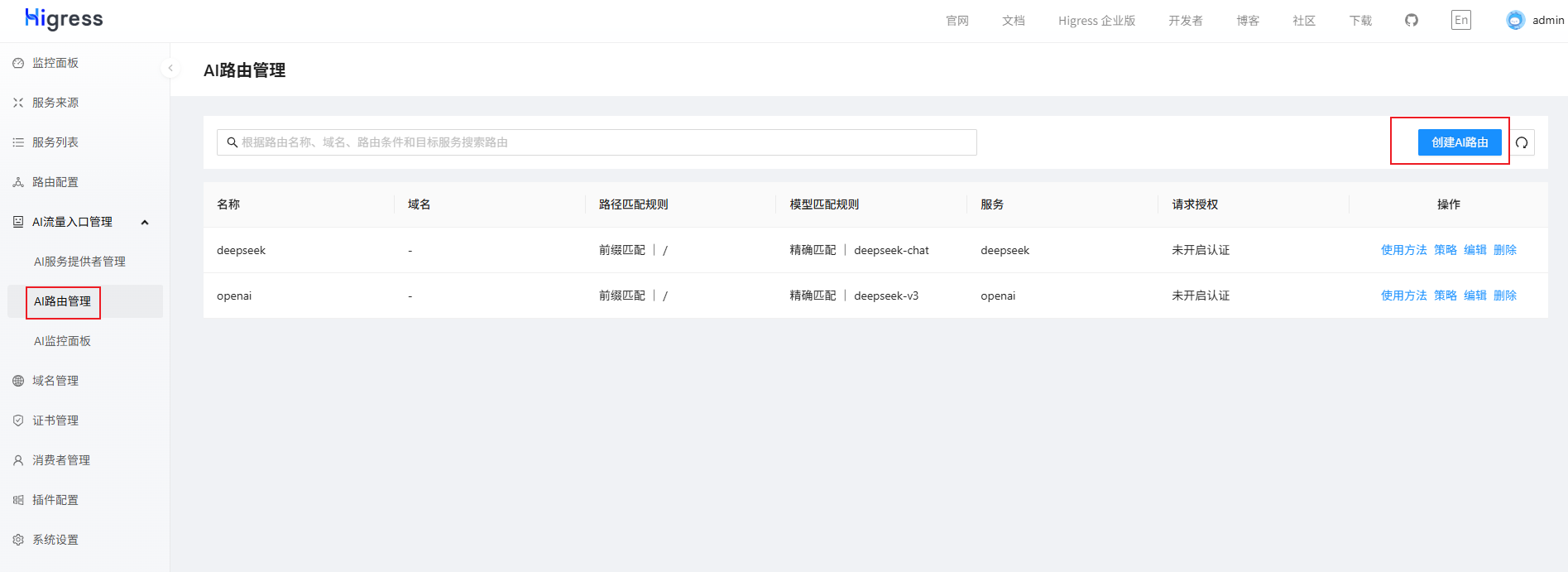
Task: Collapse the sidebar with arrow handle
Action: (170, 68)
